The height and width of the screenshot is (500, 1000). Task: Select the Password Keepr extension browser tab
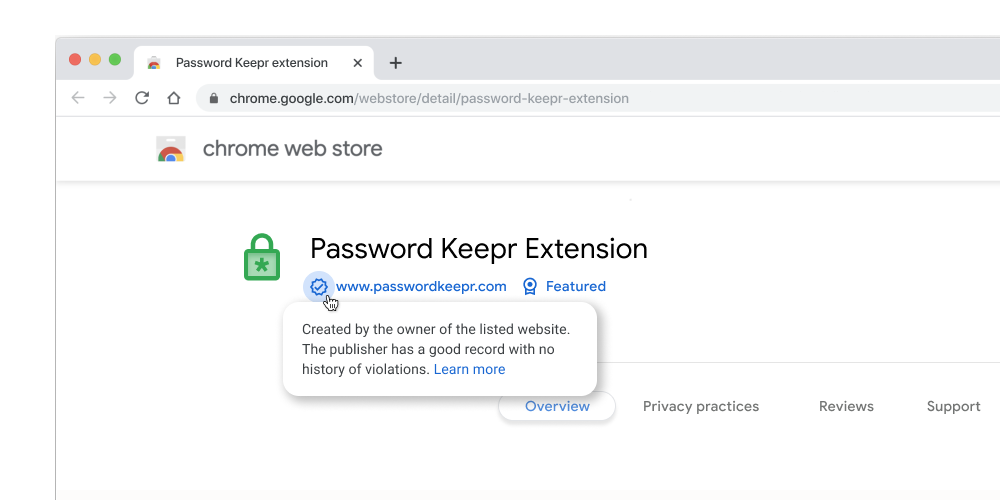(250, 63)
